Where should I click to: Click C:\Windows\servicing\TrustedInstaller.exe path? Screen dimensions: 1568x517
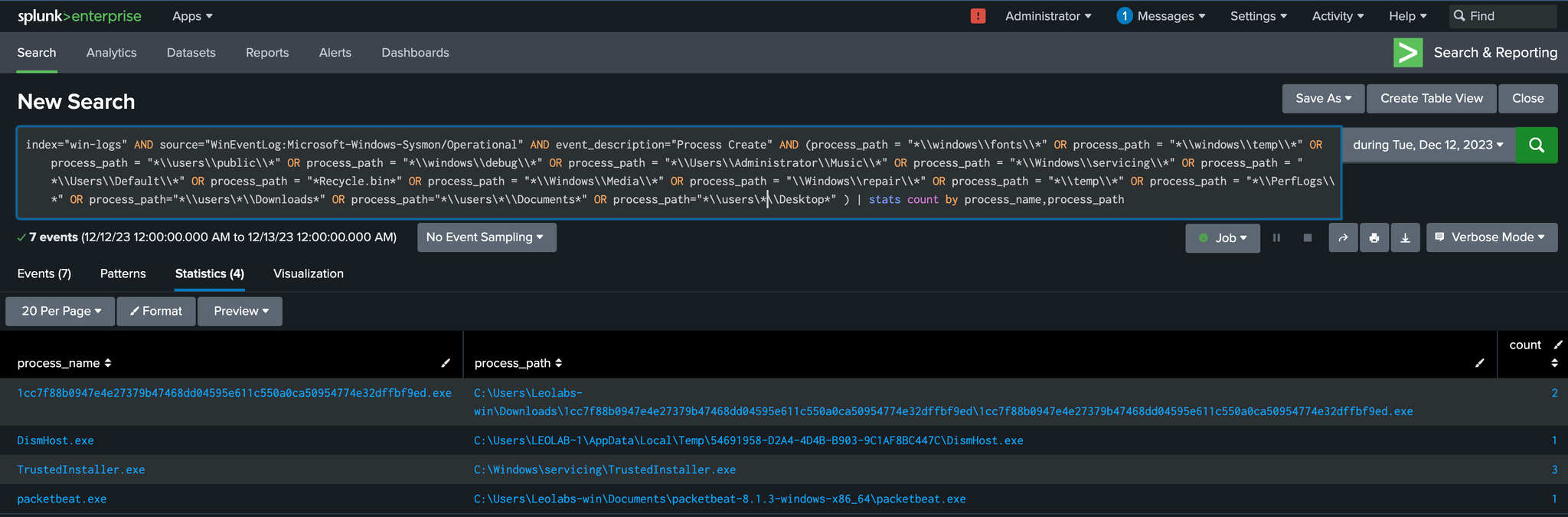click(605, 470)
